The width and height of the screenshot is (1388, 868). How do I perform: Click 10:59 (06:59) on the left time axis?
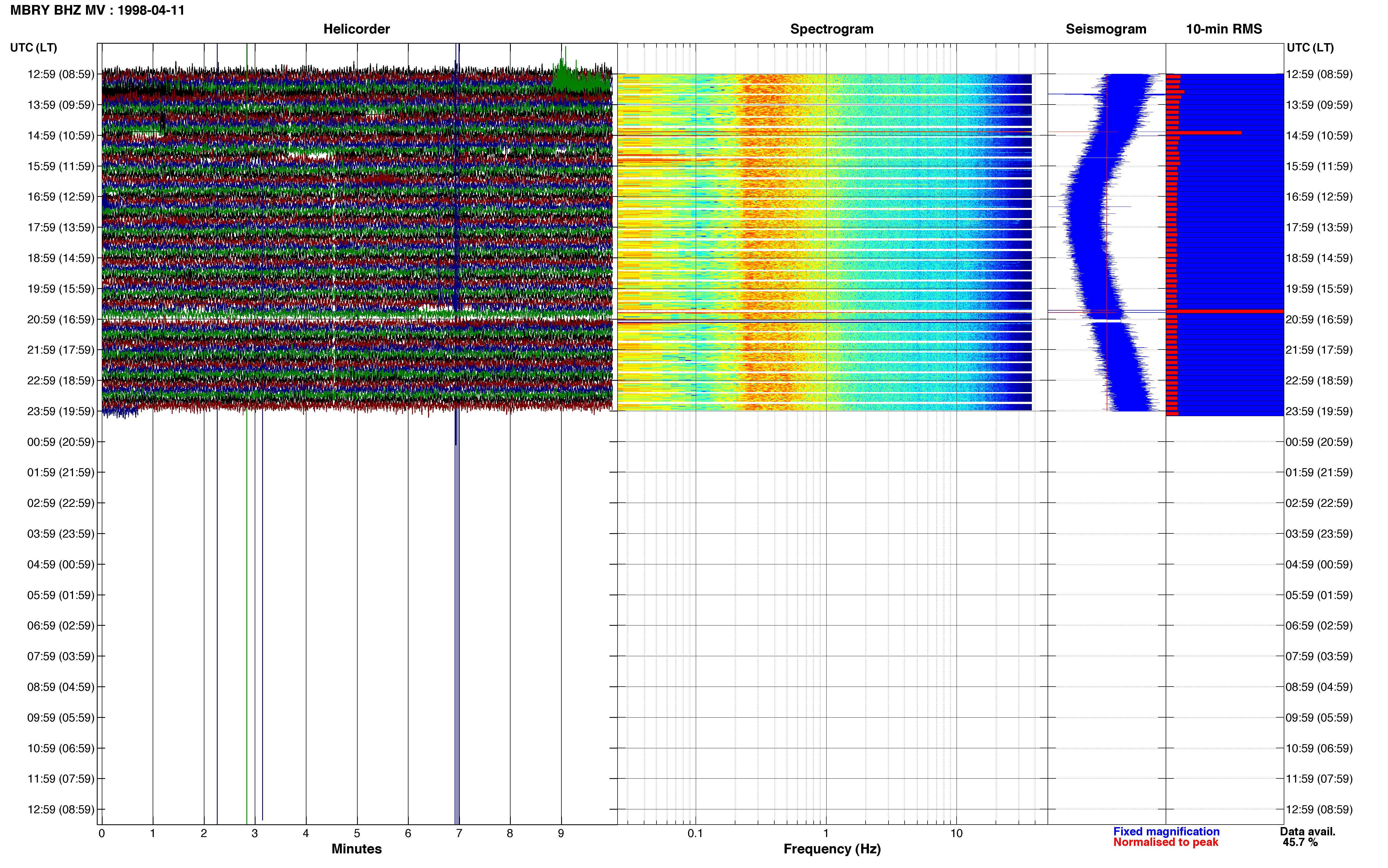(61, 748)
